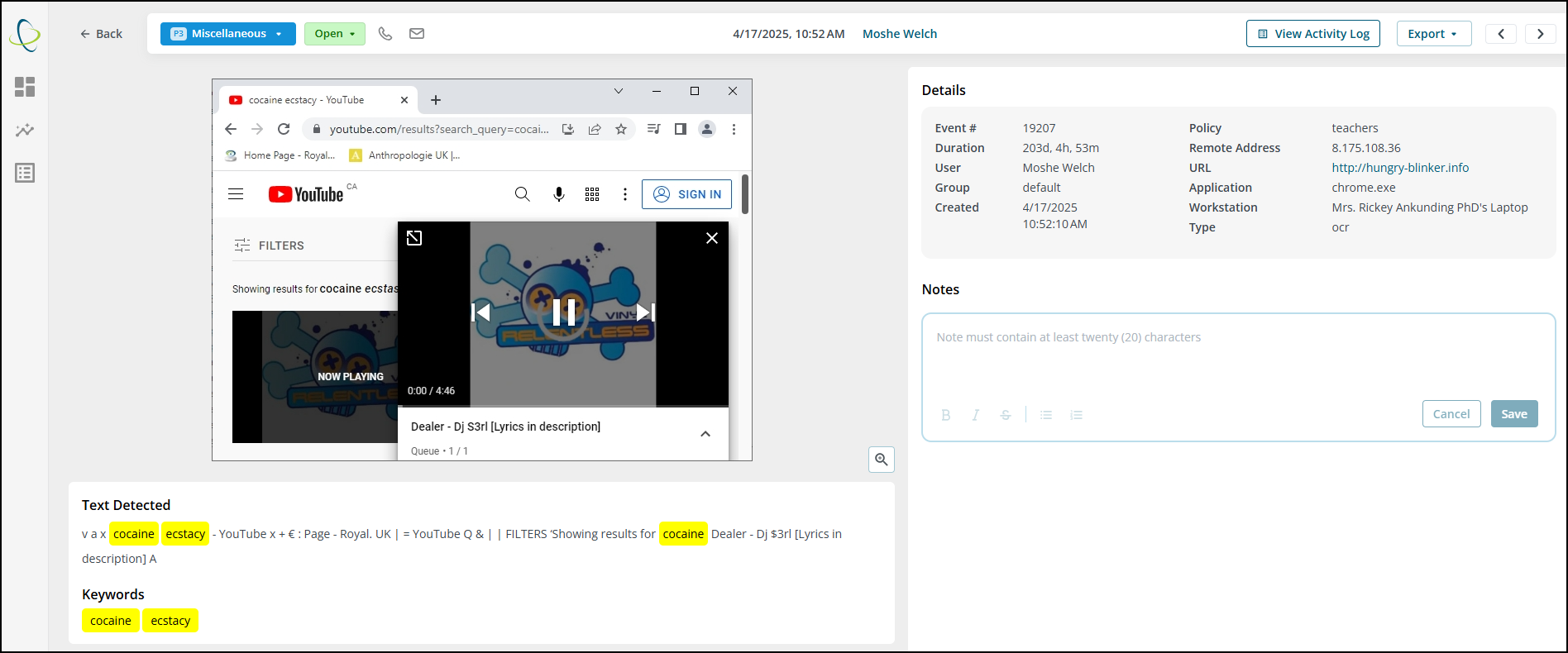Go back using the Back arrow
The height and width of the screenshot is (653, 1568).
click(101, 34)
